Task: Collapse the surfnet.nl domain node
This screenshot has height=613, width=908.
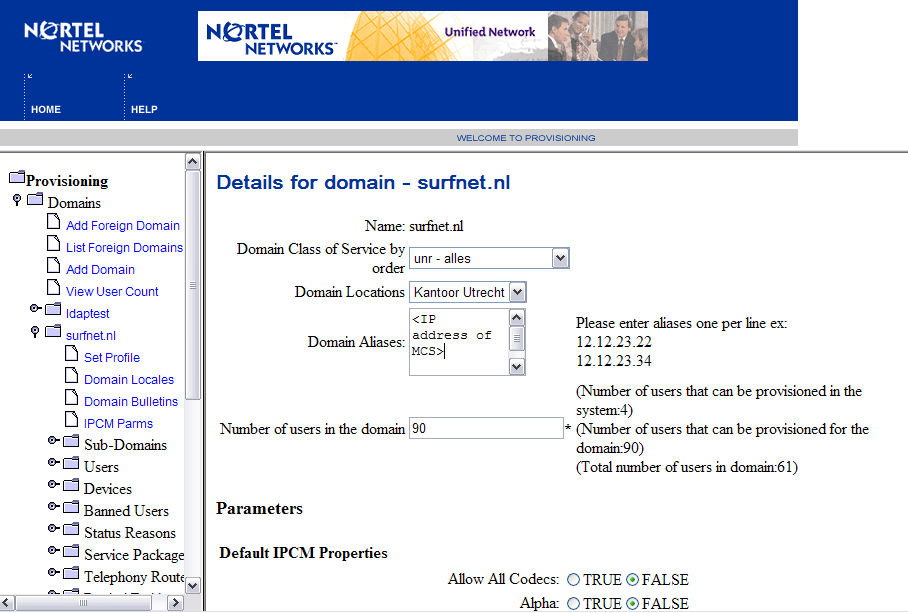Action: 35,332
